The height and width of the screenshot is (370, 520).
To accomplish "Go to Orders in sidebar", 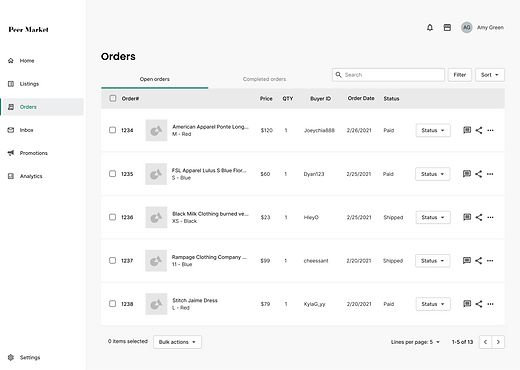I will (x=42, y=107).
